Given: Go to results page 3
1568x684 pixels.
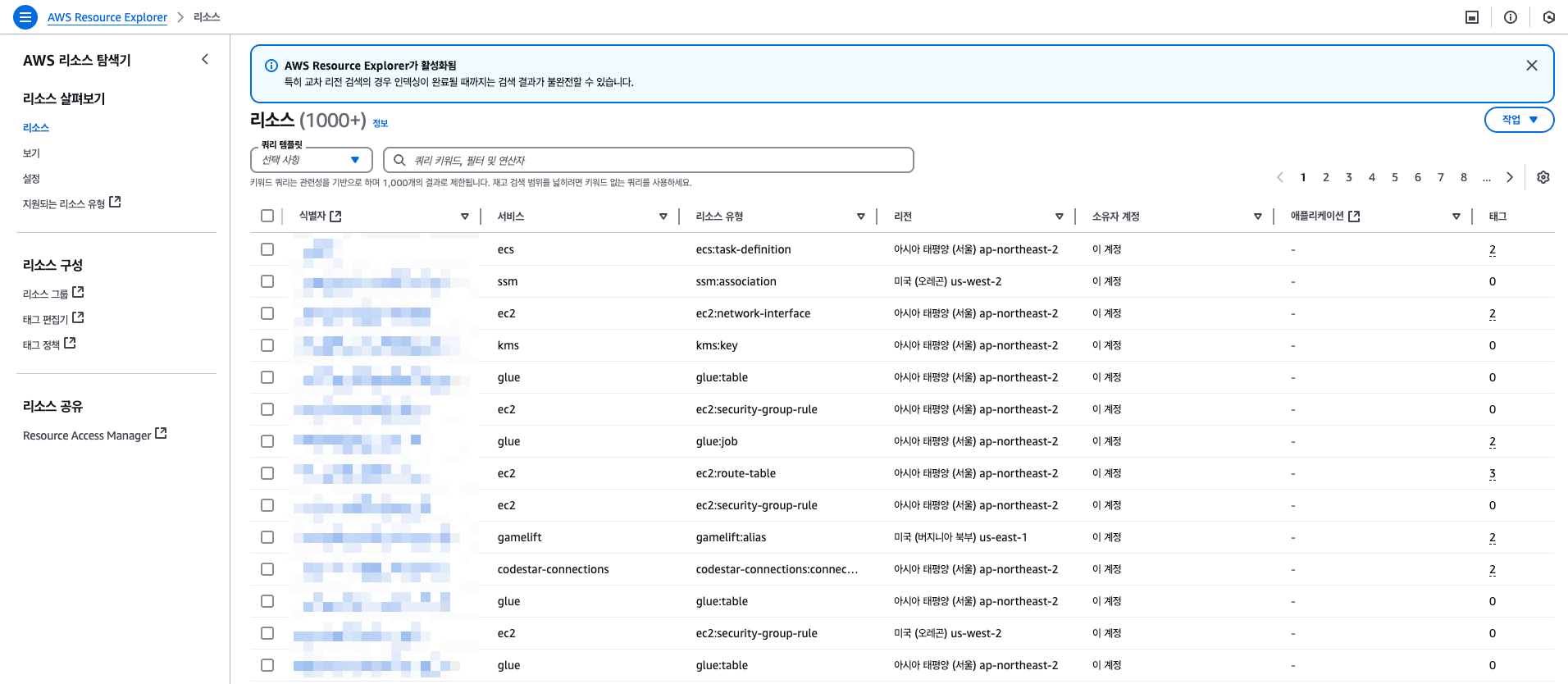Looking at the screenshot, I should 1349,177.
